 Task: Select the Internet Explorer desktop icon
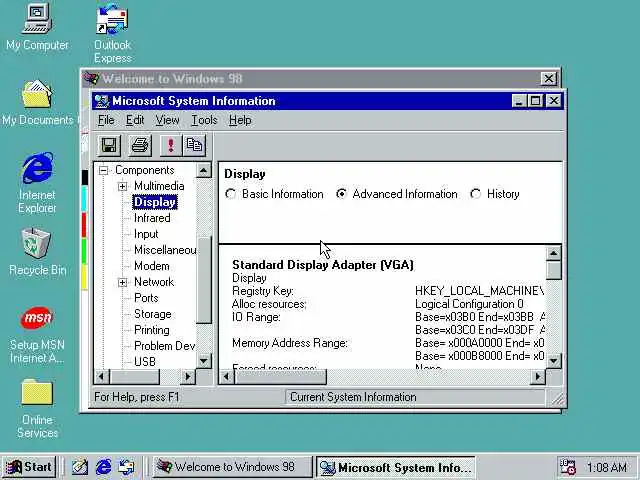pyautogui.click(x=37, y=182)
